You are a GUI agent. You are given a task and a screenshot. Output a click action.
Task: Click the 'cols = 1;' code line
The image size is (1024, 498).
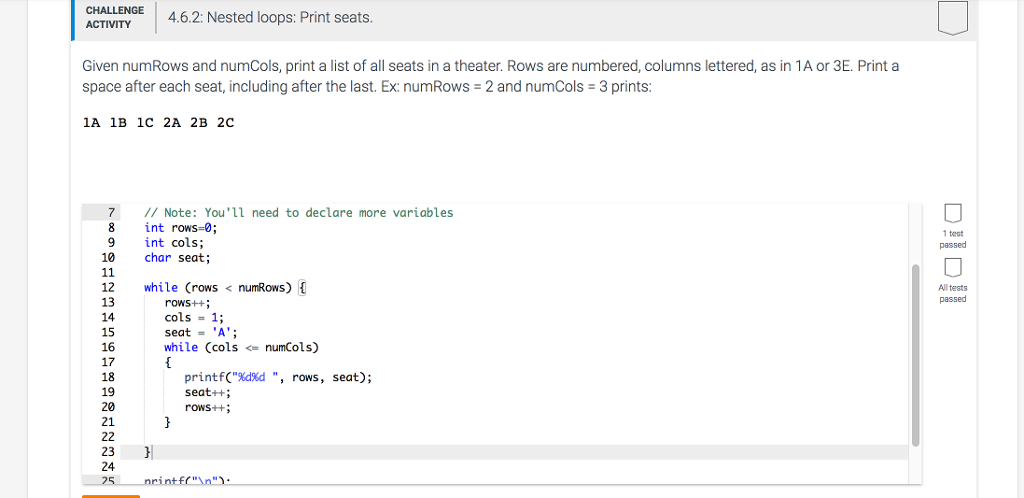tap(194, 317)
